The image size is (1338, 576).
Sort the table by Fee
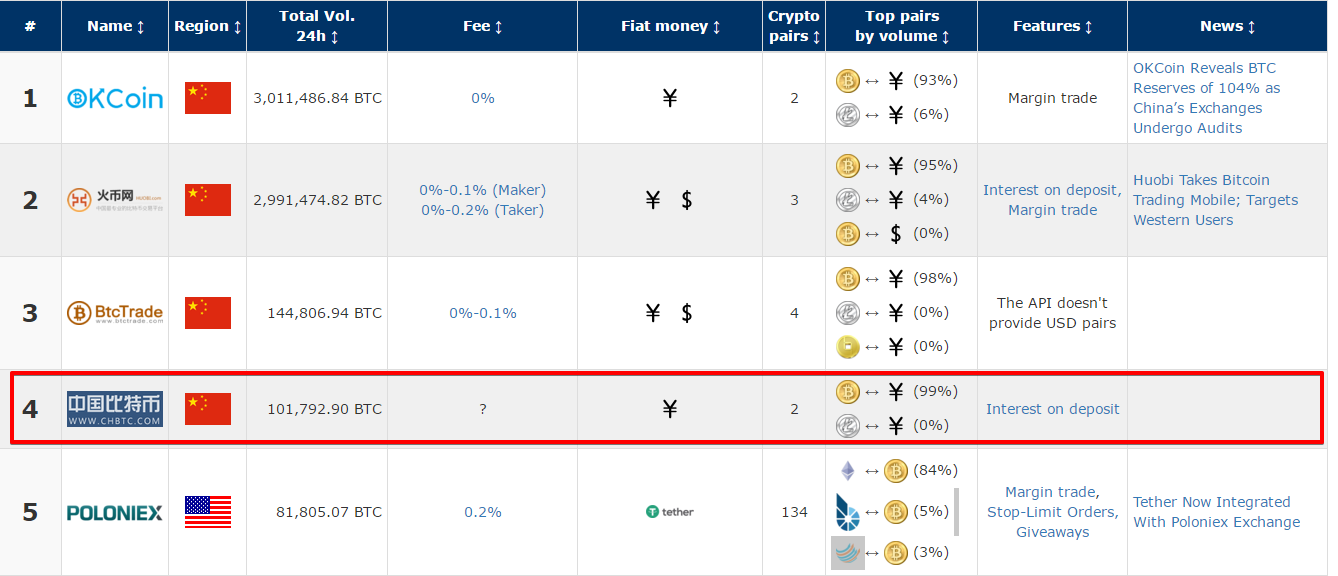click(x=482, y=26)
